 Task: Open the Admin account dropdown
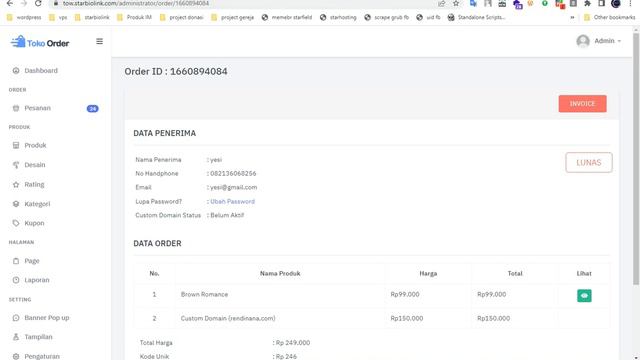point(599,41)
